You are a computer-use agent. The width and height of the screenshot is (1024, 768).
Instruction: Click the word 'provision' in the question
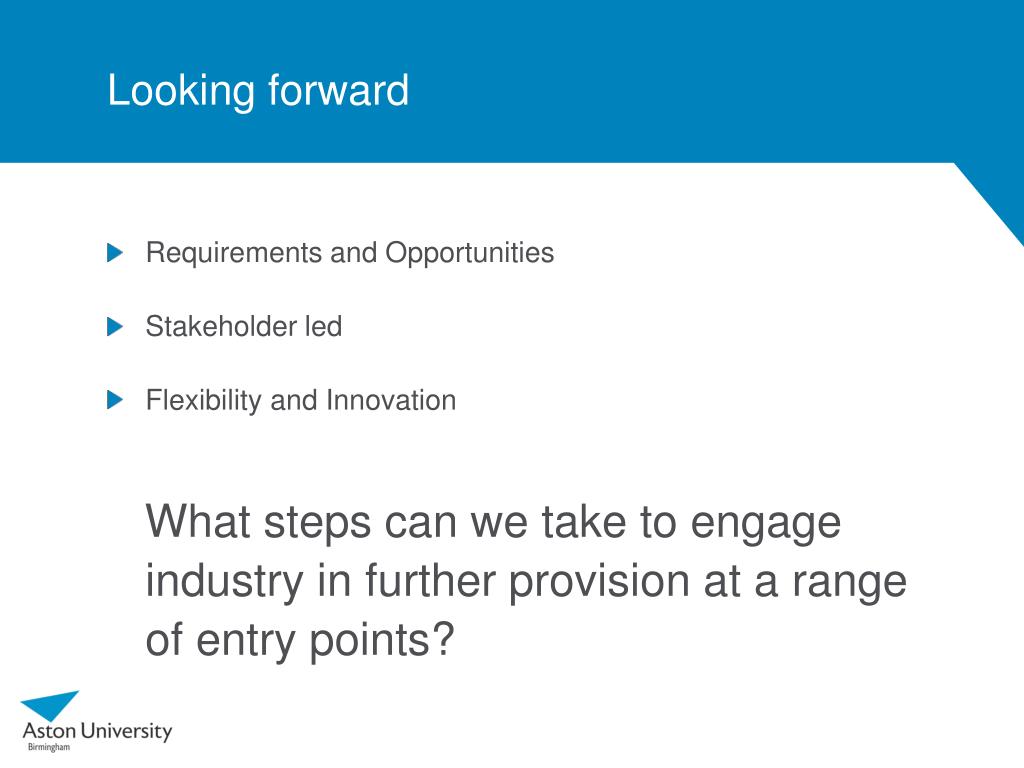tap(599, 581)
